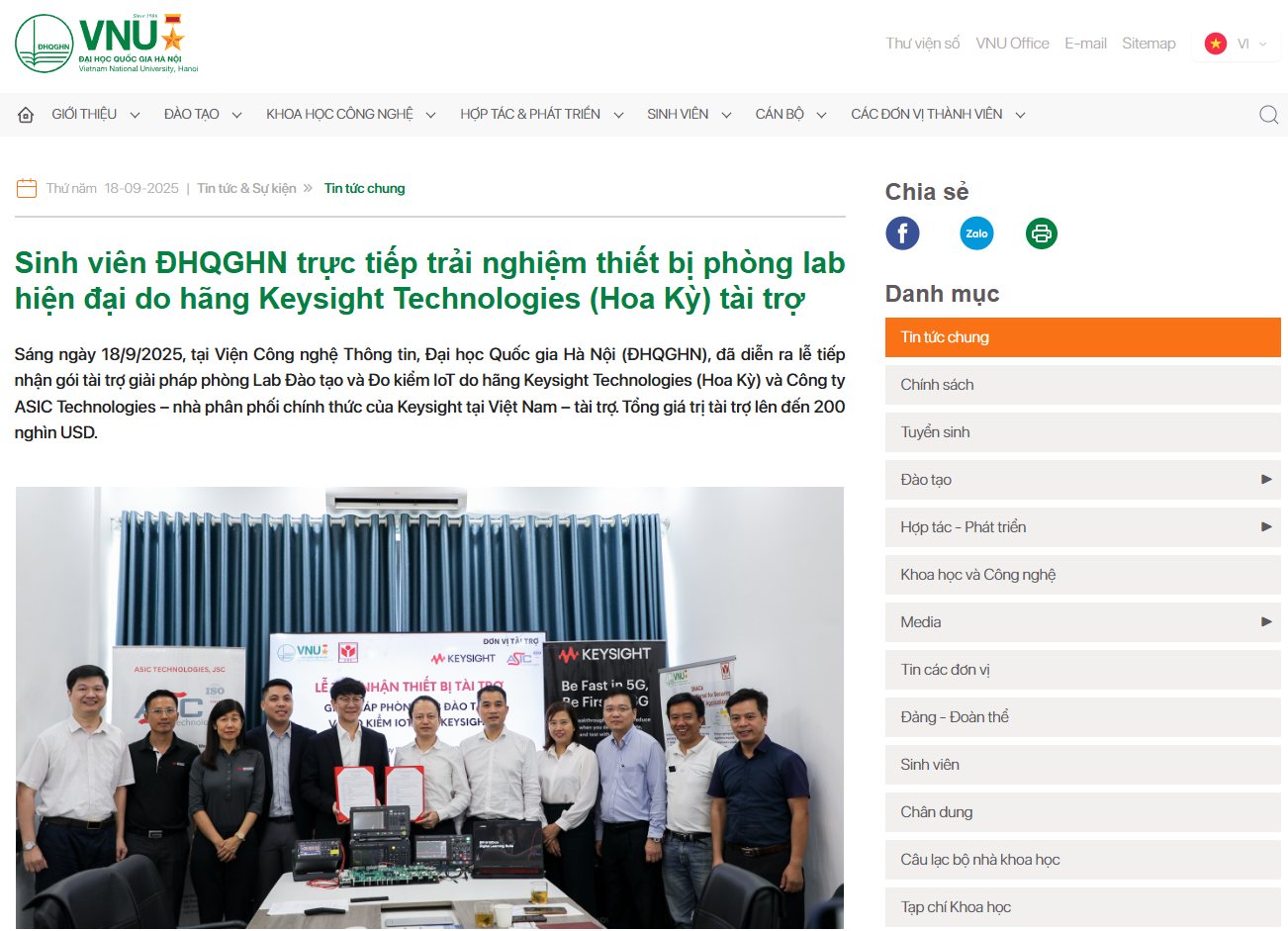The image size is (1288, 931).
Task: Open CÁC ĐƠN VỊ THÀNH VIÊN menu
Action: click(x=938, y=115)
